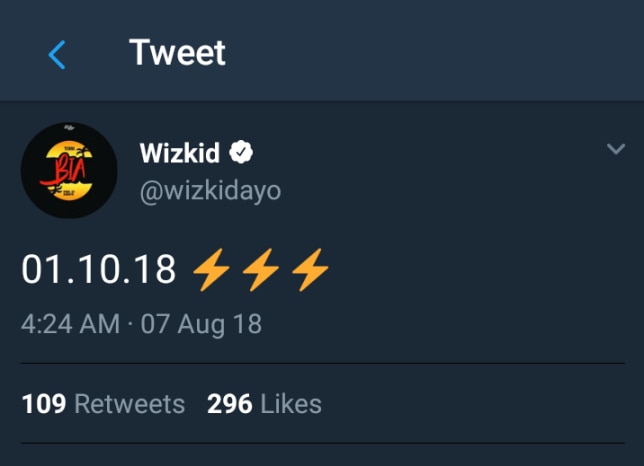Click the verified badge beside Wizkid
Screen dimensions: 644x466
tap(243, 153)
